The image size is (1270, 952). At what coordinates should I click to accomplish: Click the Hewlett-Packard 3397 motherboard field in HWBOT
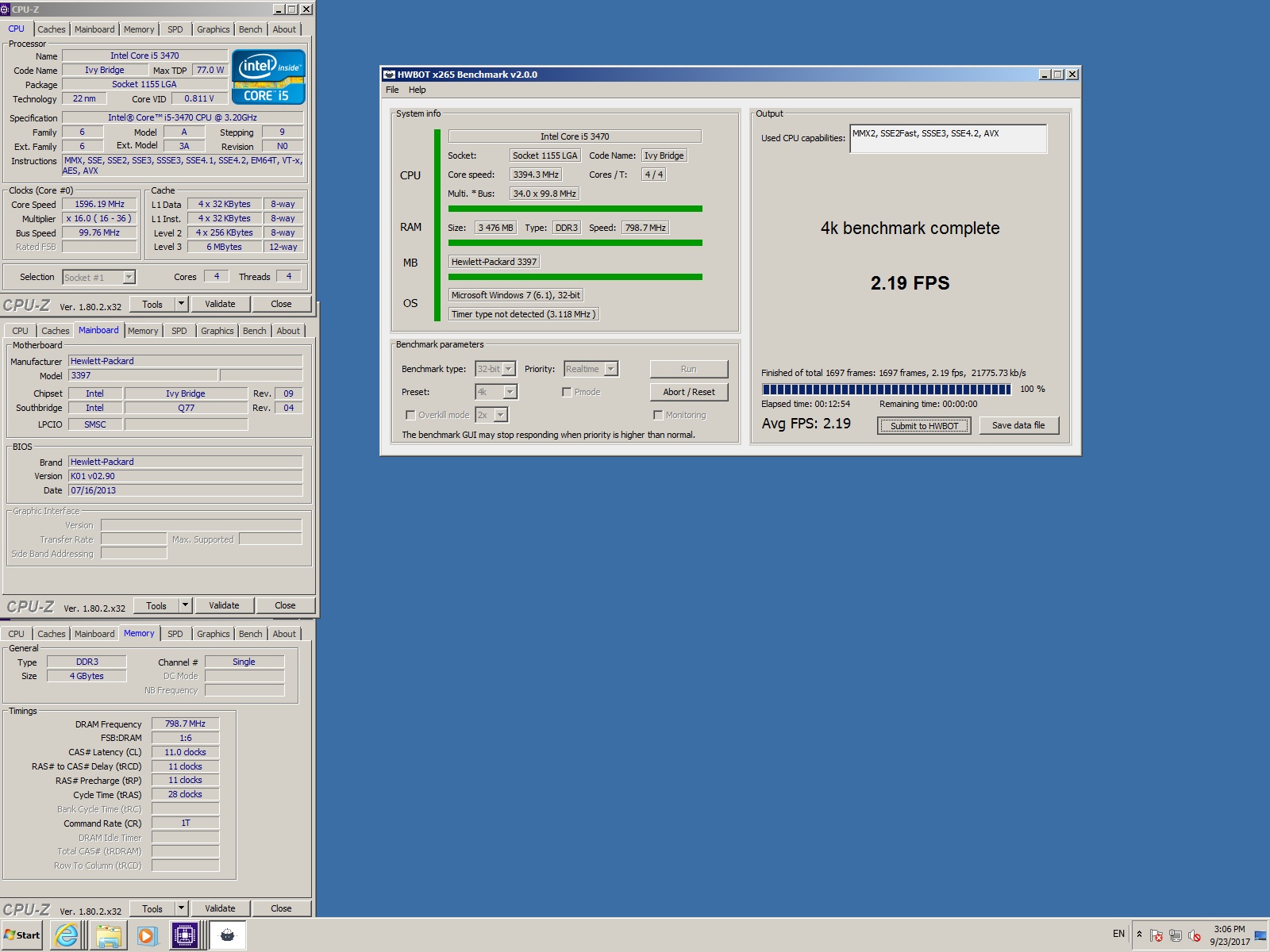[x=494, y=262]
